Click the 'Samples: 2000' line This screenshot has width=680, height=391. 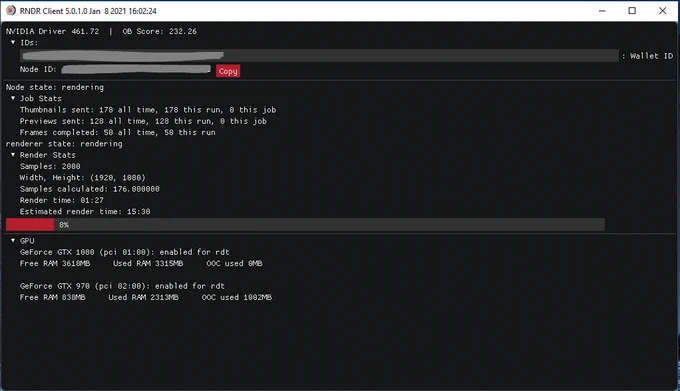point(50,166)
